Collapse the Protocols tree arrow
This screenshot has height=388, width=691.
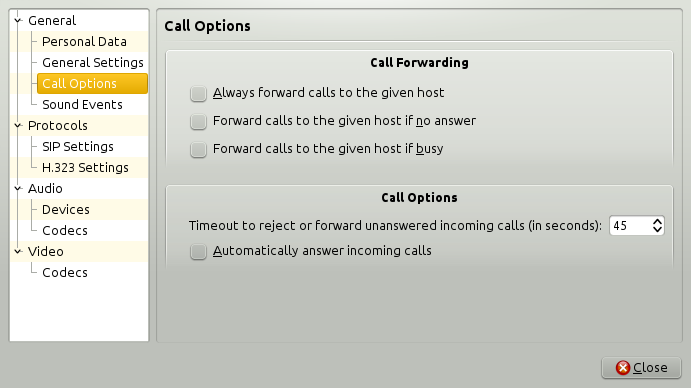click(18, 125)
